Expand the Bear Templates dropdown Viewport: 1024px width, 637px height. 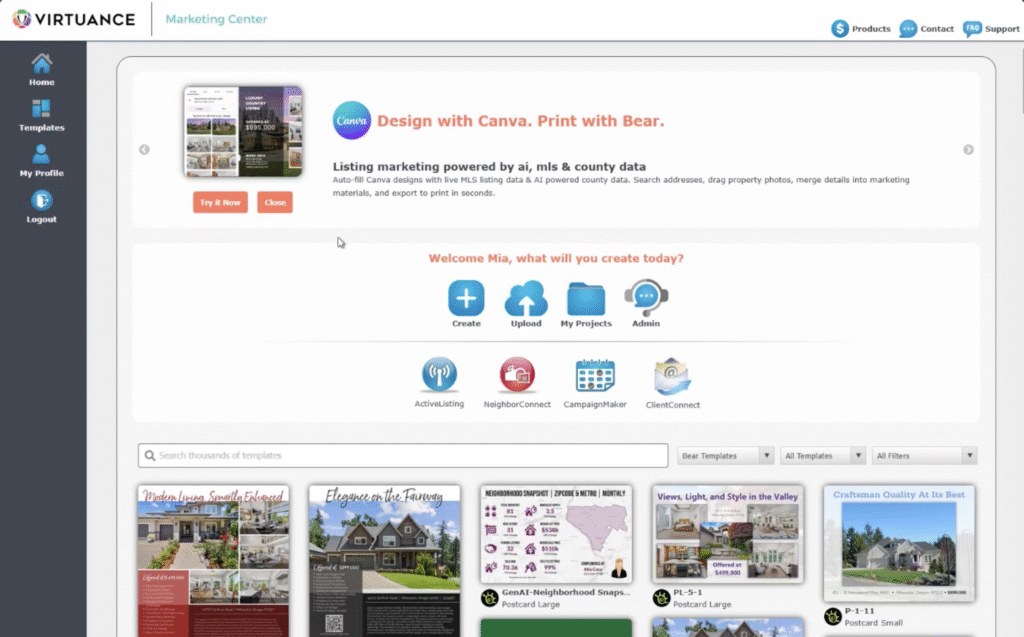(x=726, y=456)
